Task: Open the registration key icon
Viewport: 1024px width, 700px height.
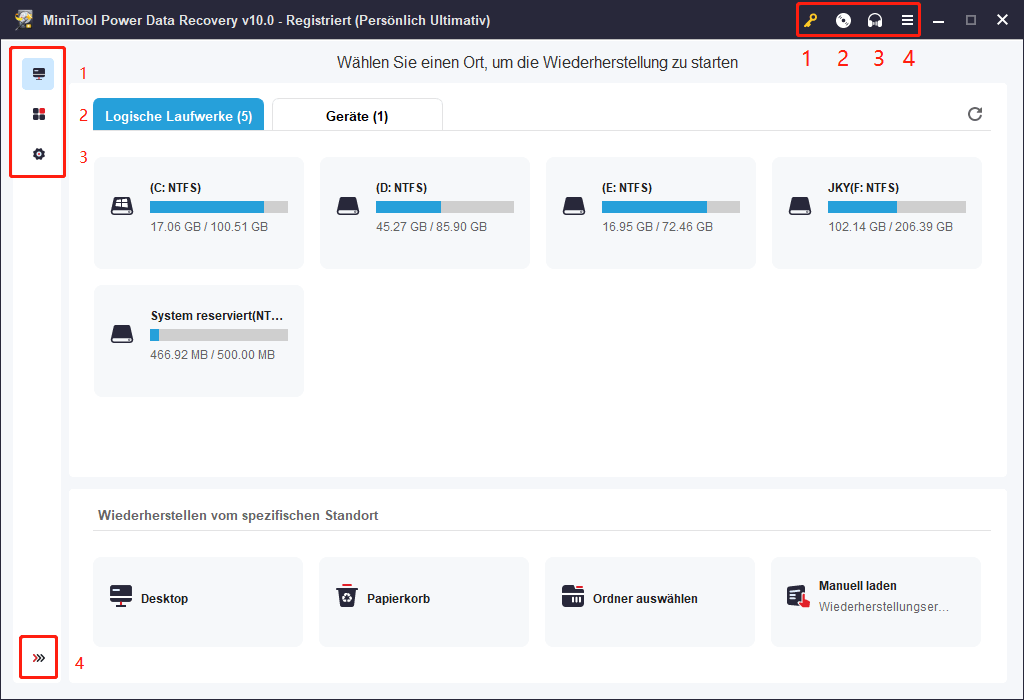Action: 810,20
